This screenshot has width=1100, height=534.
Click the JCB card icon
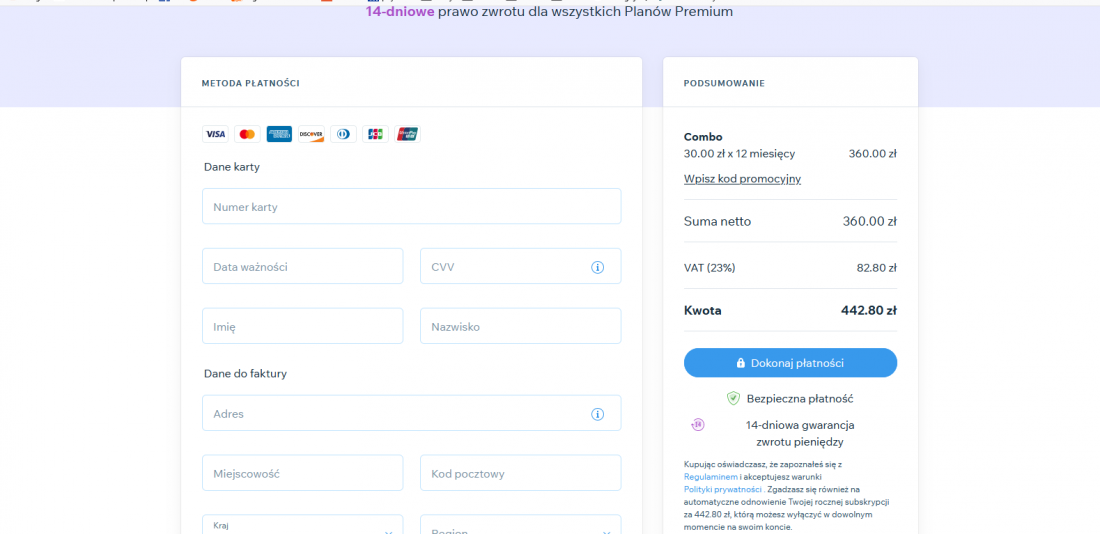point(375,134)
